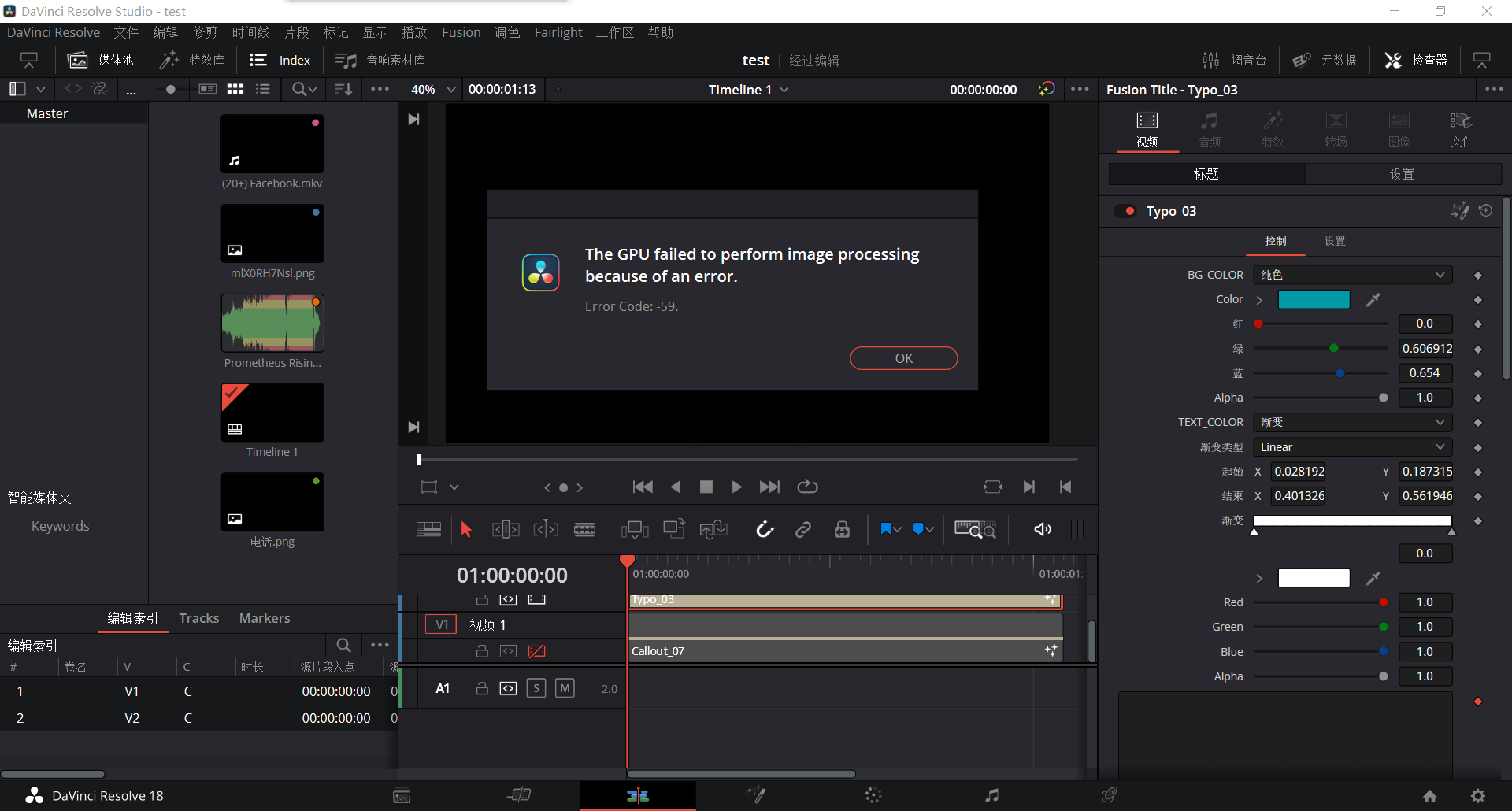This screenshot has height=811, width=1512.
Task: Click OK in GPU error dialog
Action: pyautogui.click(x=903, y=358)
